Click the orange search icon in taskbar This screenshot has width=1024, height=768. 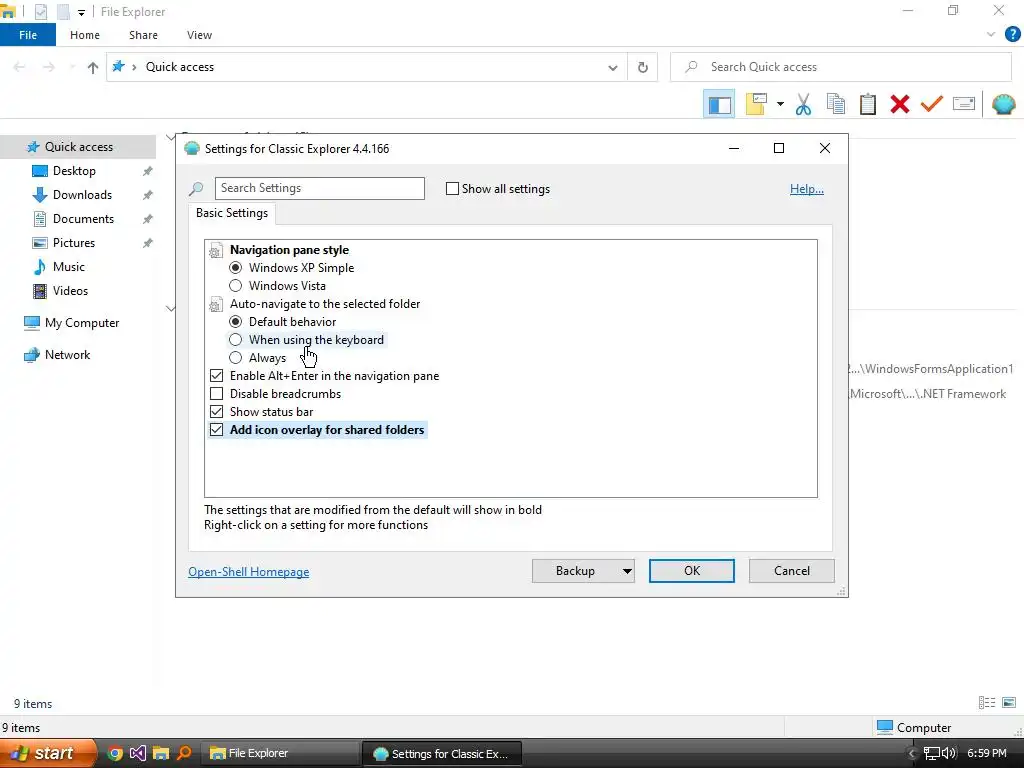pyautogui.click(x=184, y=753)
